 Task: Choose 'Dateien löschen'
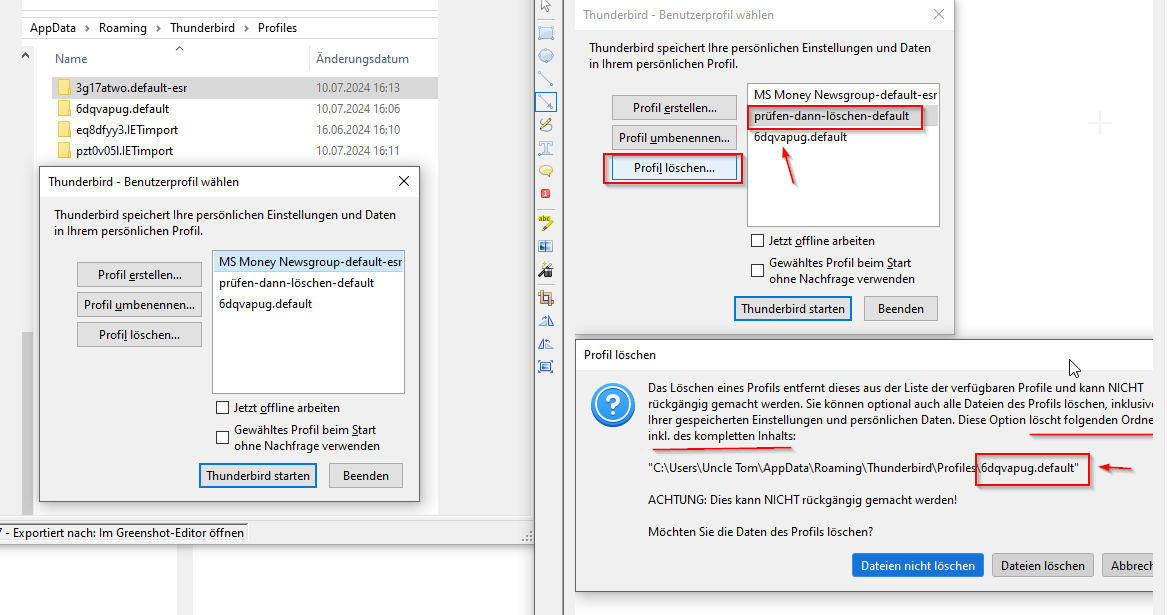pos(1043,565)
